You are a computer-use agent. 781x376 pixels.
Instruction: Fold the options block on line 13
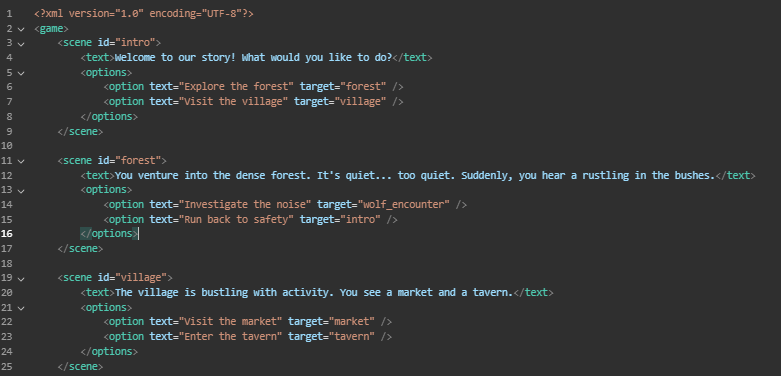(x=20, y=191)
